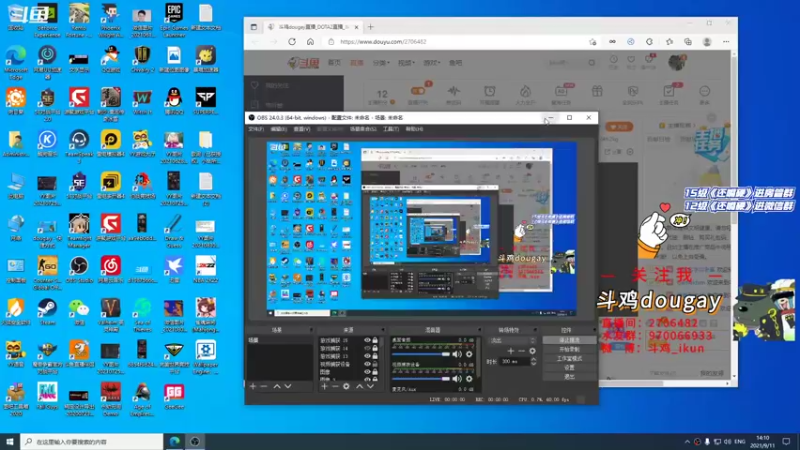The height and width of the screenshot is (450, 800).
Task: Go to Edge home page icon
Action: [310, 42]
